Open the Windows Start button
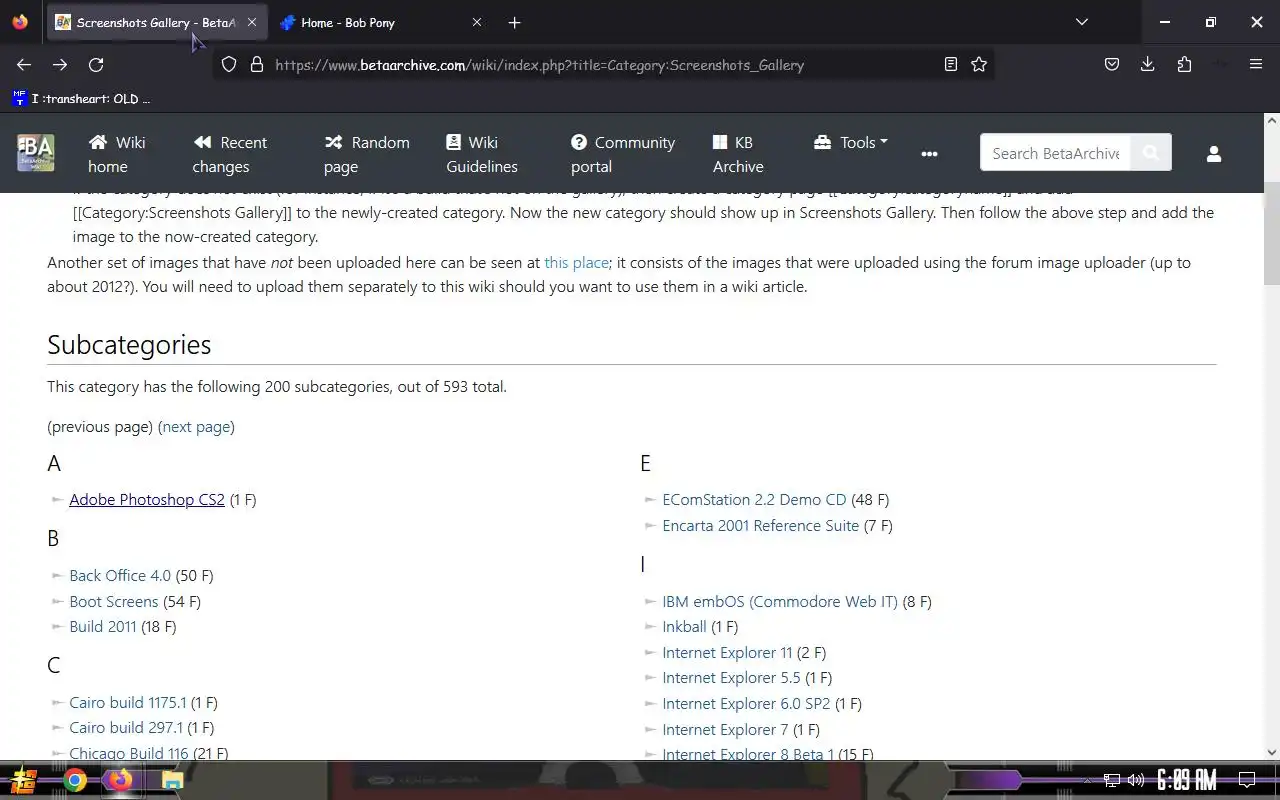This screenshot has height=800, width=1280. point(23,780)
